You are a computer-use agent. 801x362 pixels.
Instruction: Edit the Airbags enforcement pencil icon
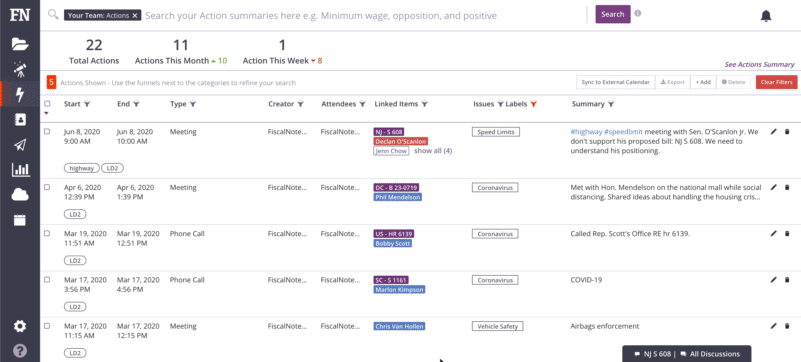point(773,326)
